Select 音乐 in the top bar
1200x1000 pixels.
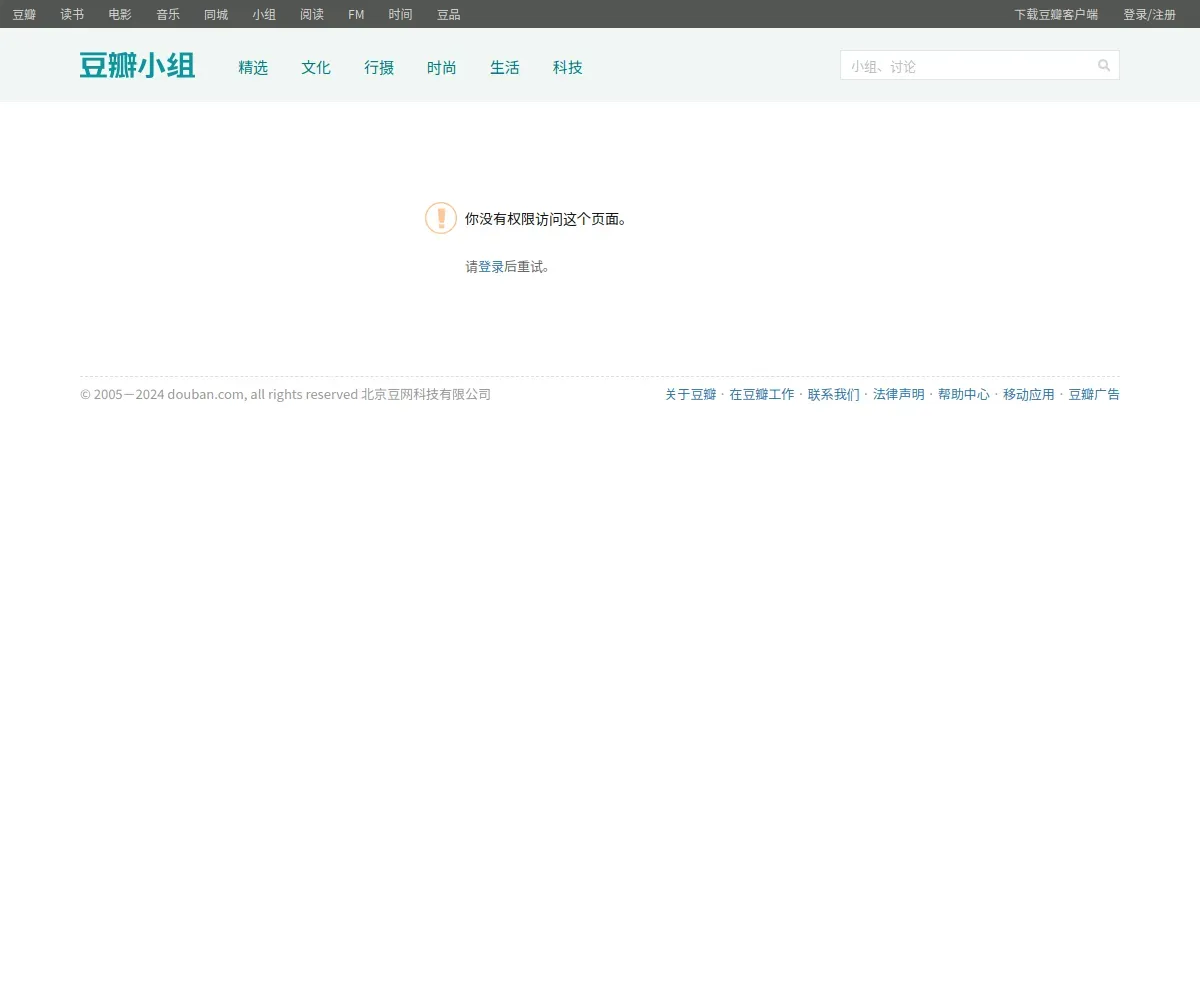pyautogui.click(x=168, y=14)
